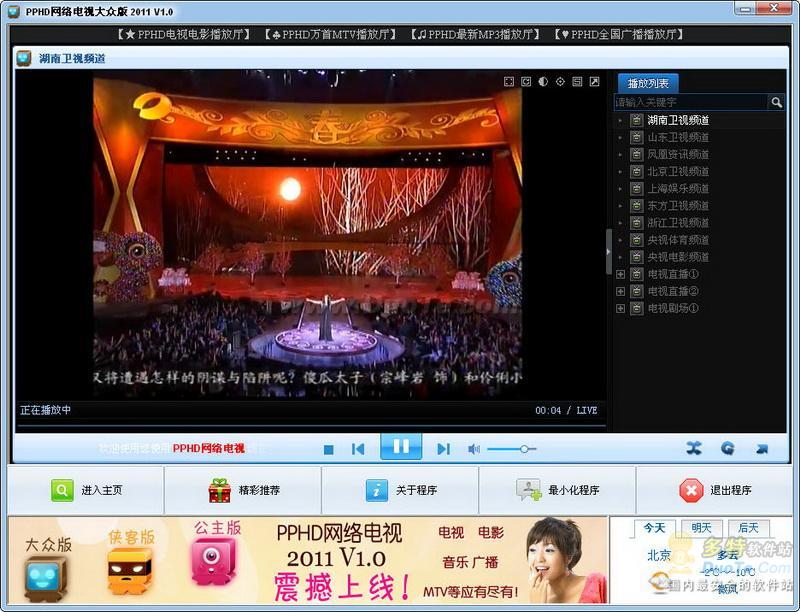Collapse the playlist panel with side handle
The image size is (800, 612).
609,252
